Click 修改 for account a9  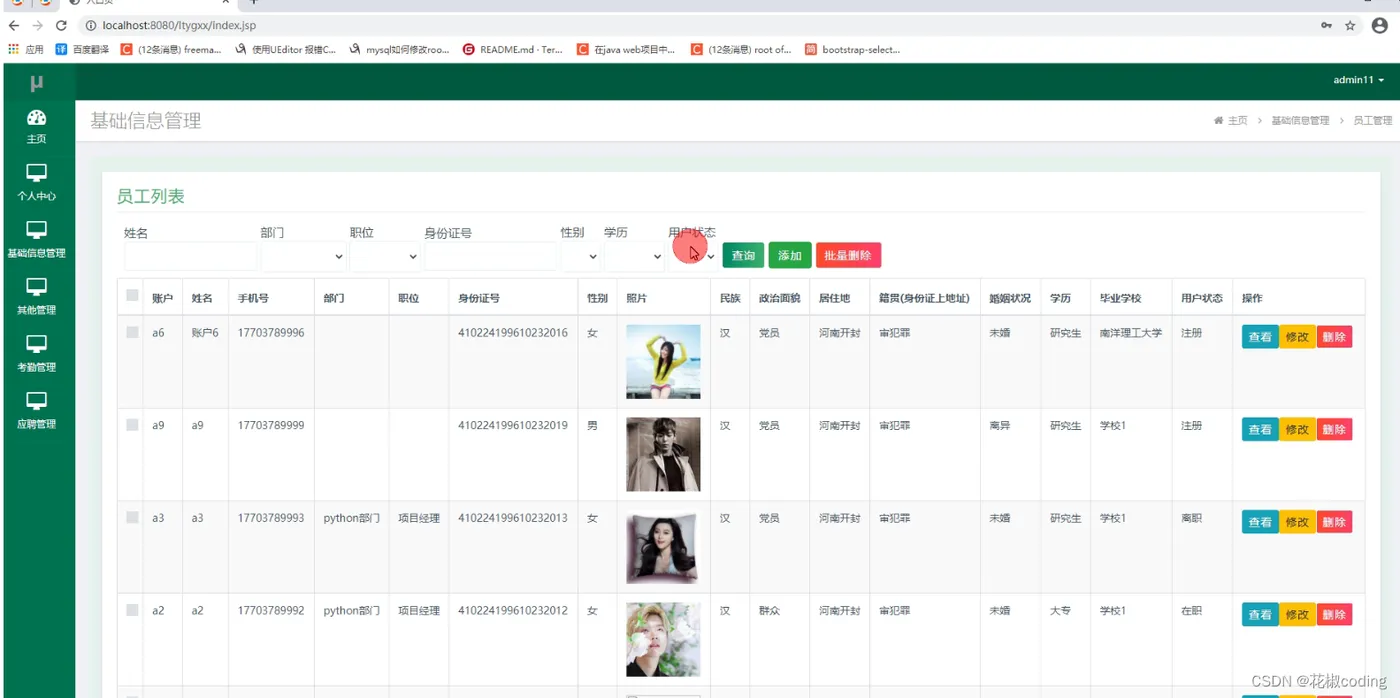coord(1297,429)
